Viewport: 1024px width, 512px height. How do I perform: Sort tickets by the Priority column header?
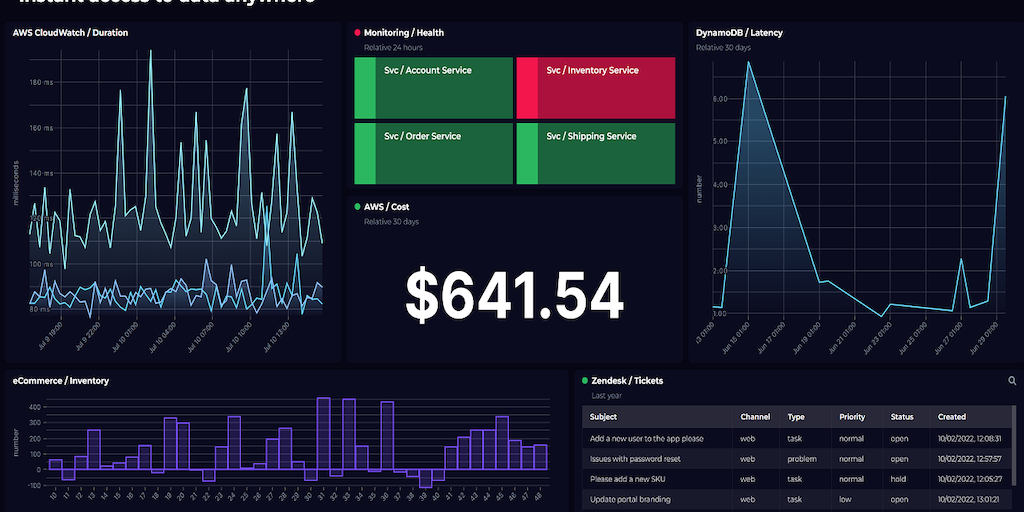(x=852, y=417)
